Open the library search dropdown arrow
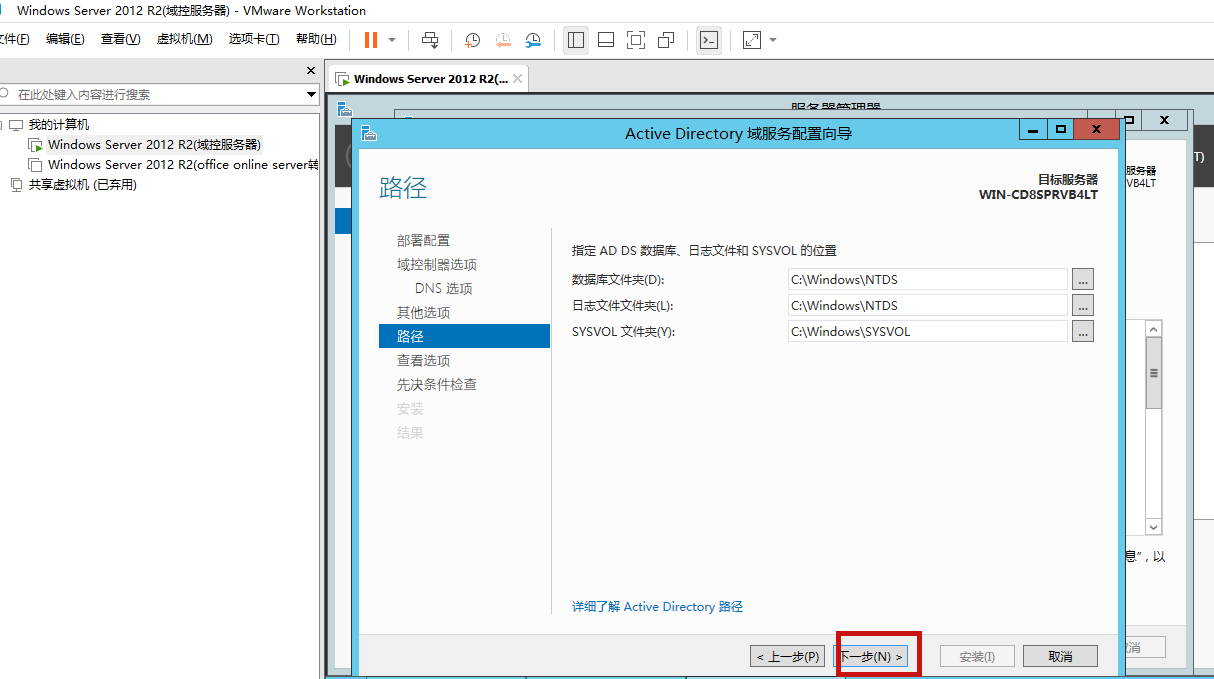Viewport: 1214px width, 679px height. [x=311, y=95]
